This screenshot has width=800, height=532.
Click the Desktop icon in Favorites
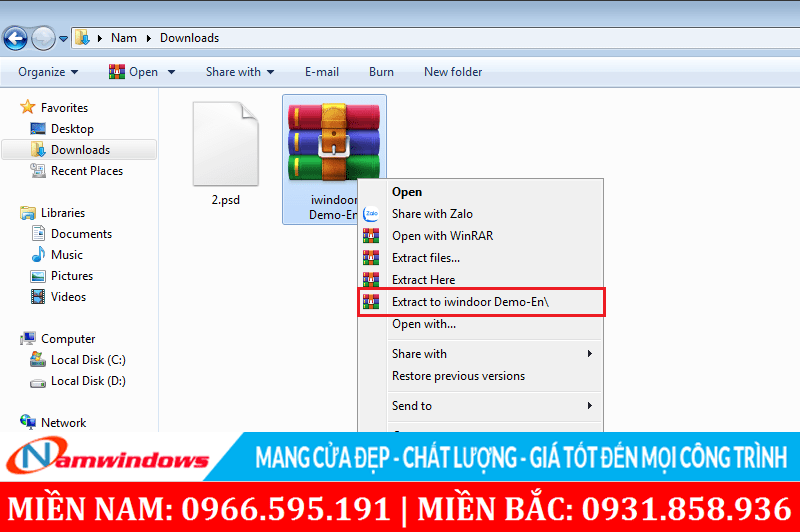click(x=38, y=129)
